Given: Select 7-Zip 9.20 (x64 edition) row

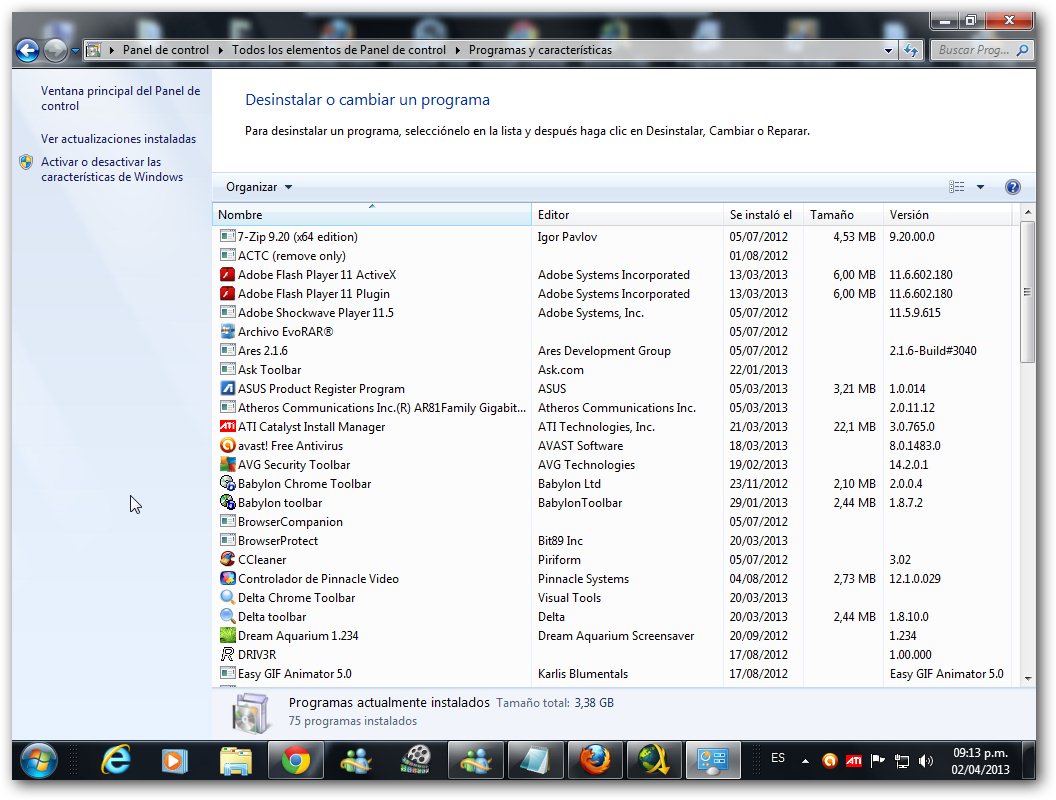Looking at the screenshot, I should pos(612,237).
